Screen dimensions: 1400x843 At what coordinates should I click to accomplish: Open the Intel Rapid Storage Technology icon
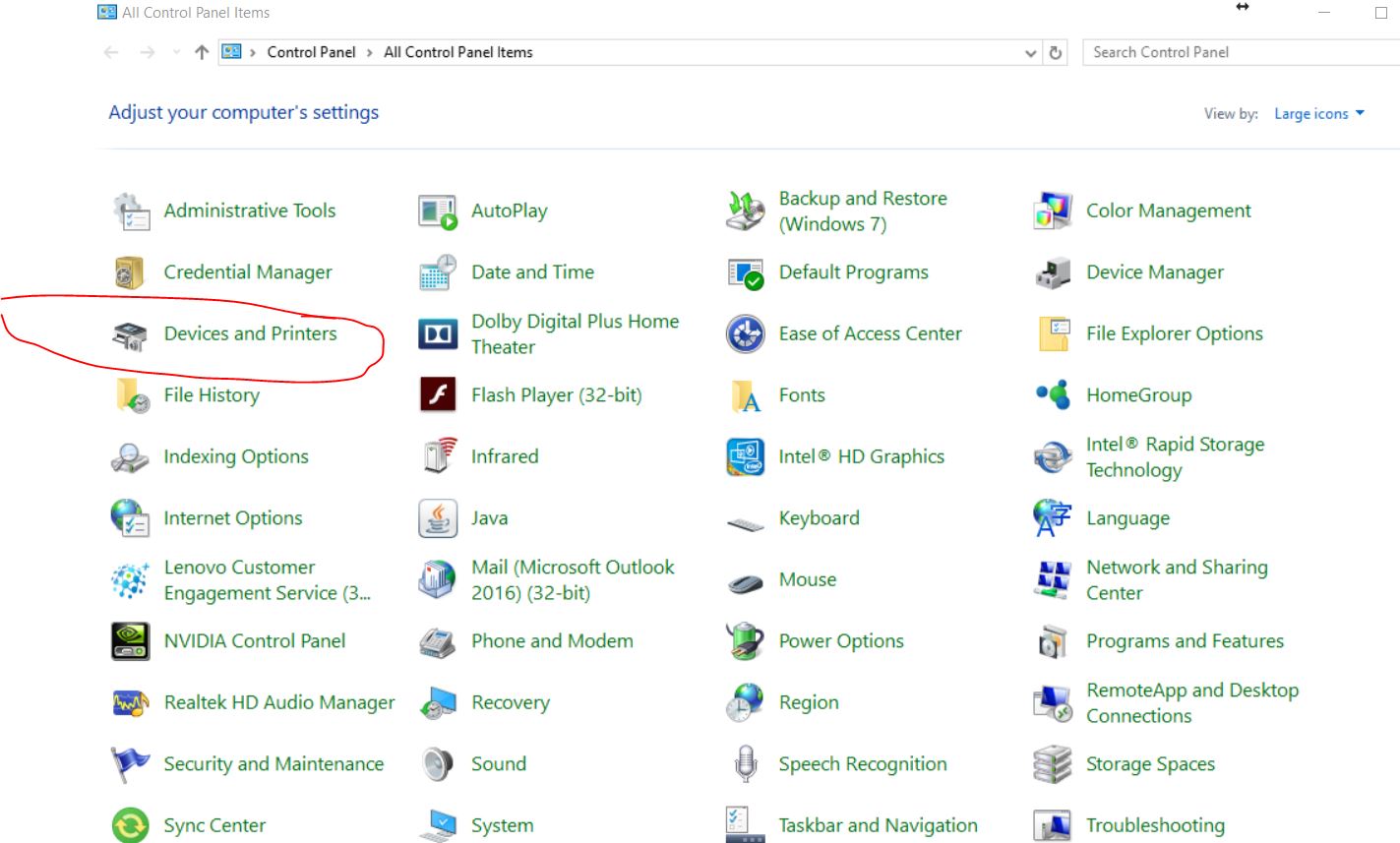click(x=1053, y=457)
